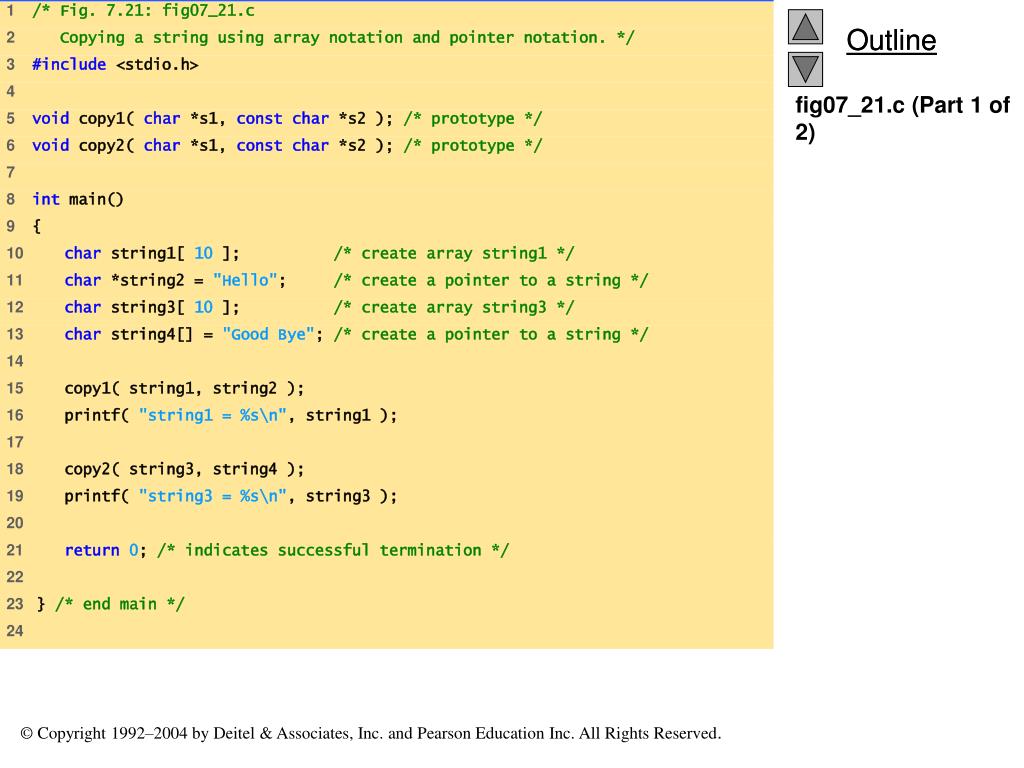Click the comment text on line 2

tap(347, 38)
